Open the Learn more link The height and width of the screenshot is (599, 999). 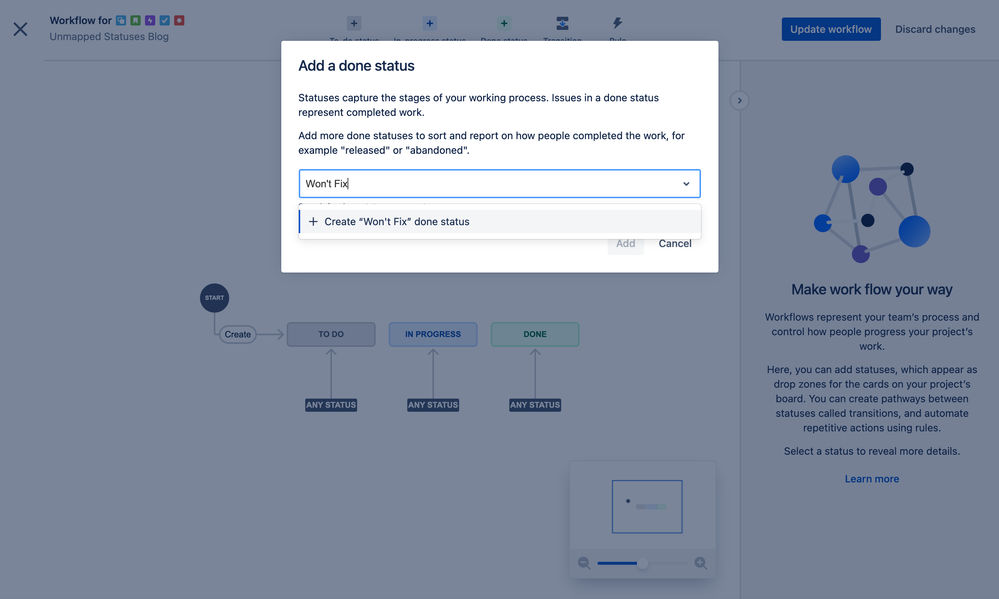tap(872, 479)
